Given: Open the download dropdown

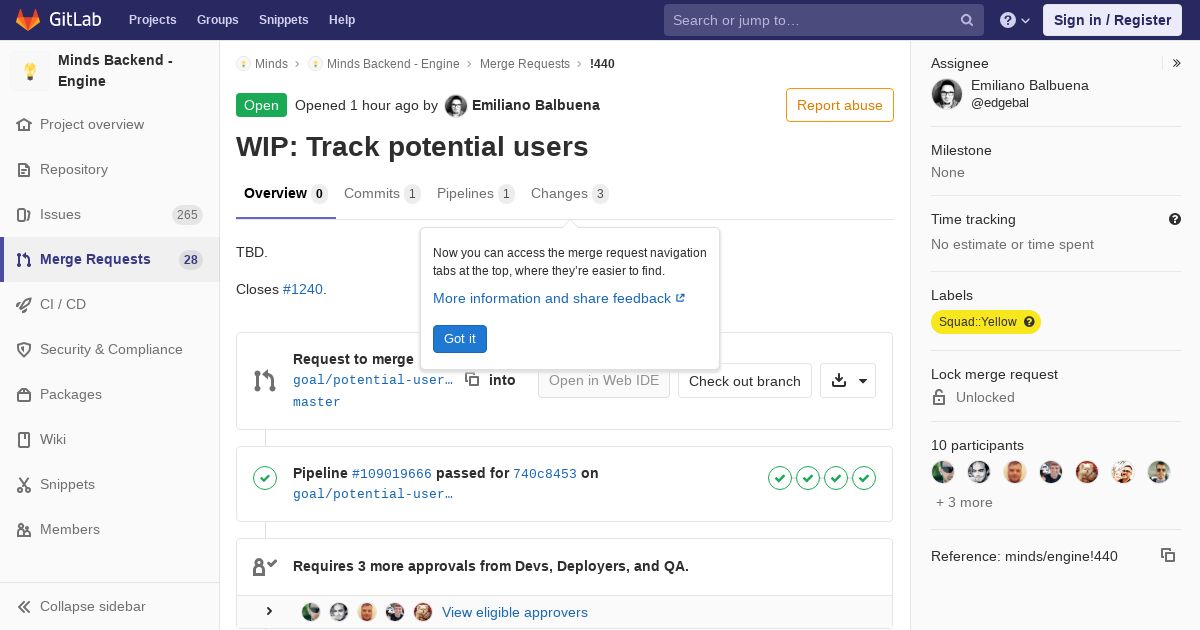Looking at the screenshot, I should (x=848, y=381).
